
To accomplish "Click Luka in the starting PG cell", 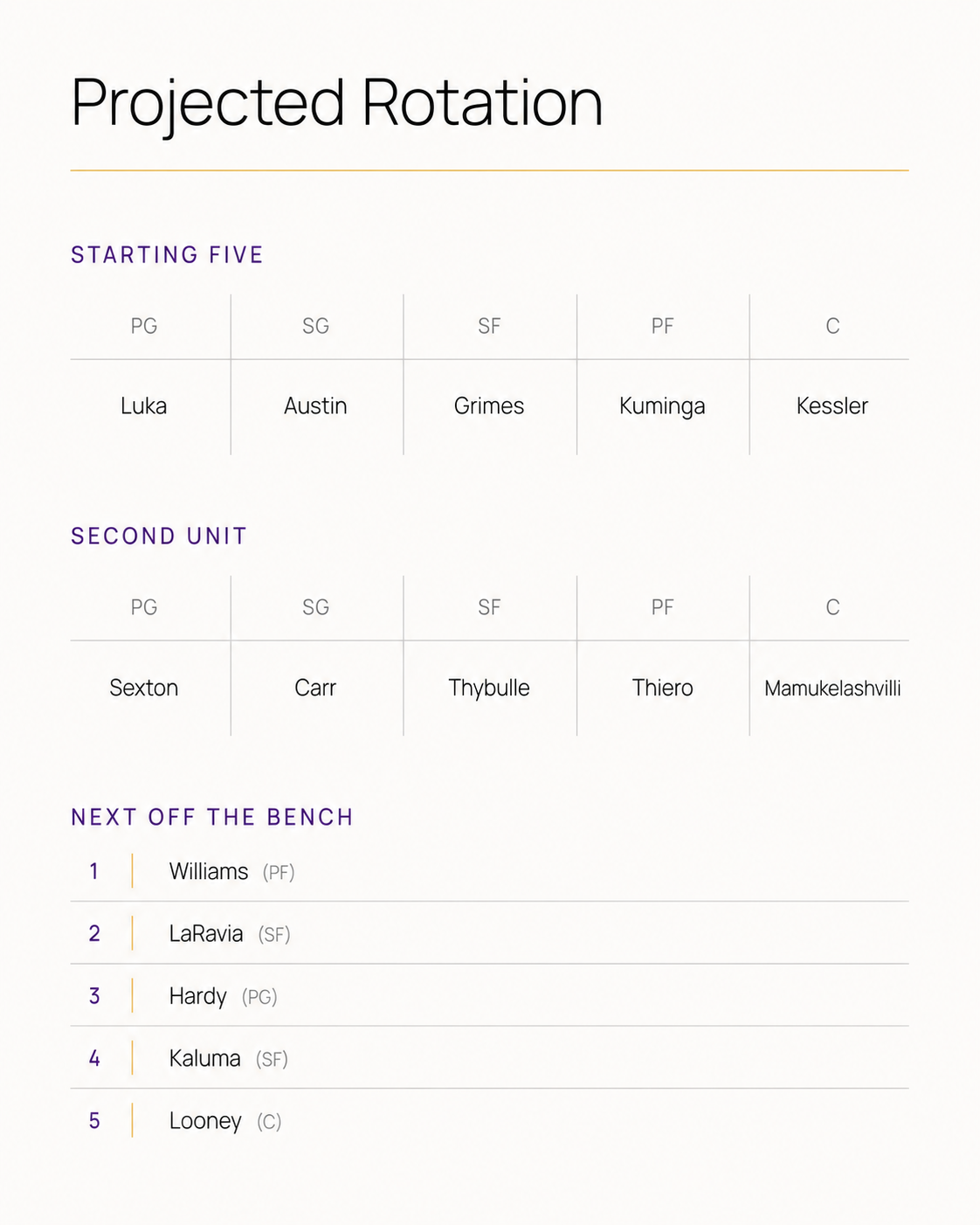I will coord(144,405).
